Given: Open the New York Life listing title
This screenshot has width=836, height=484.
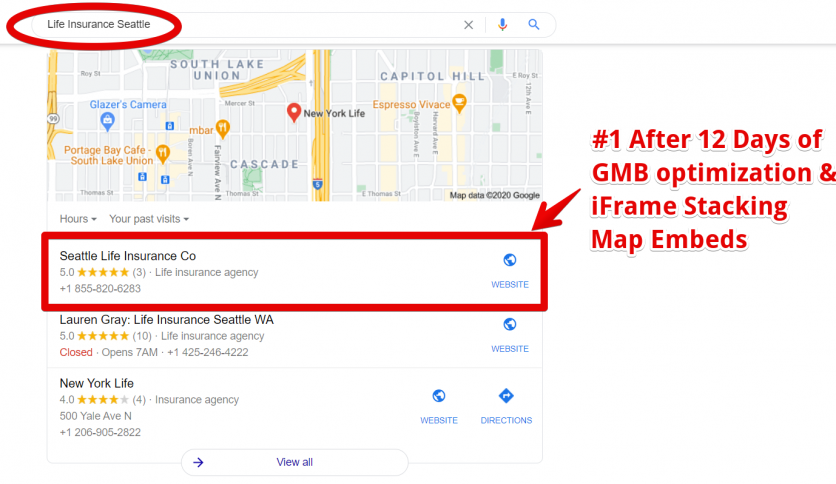Looking at the screenshot, I should 96,383.
